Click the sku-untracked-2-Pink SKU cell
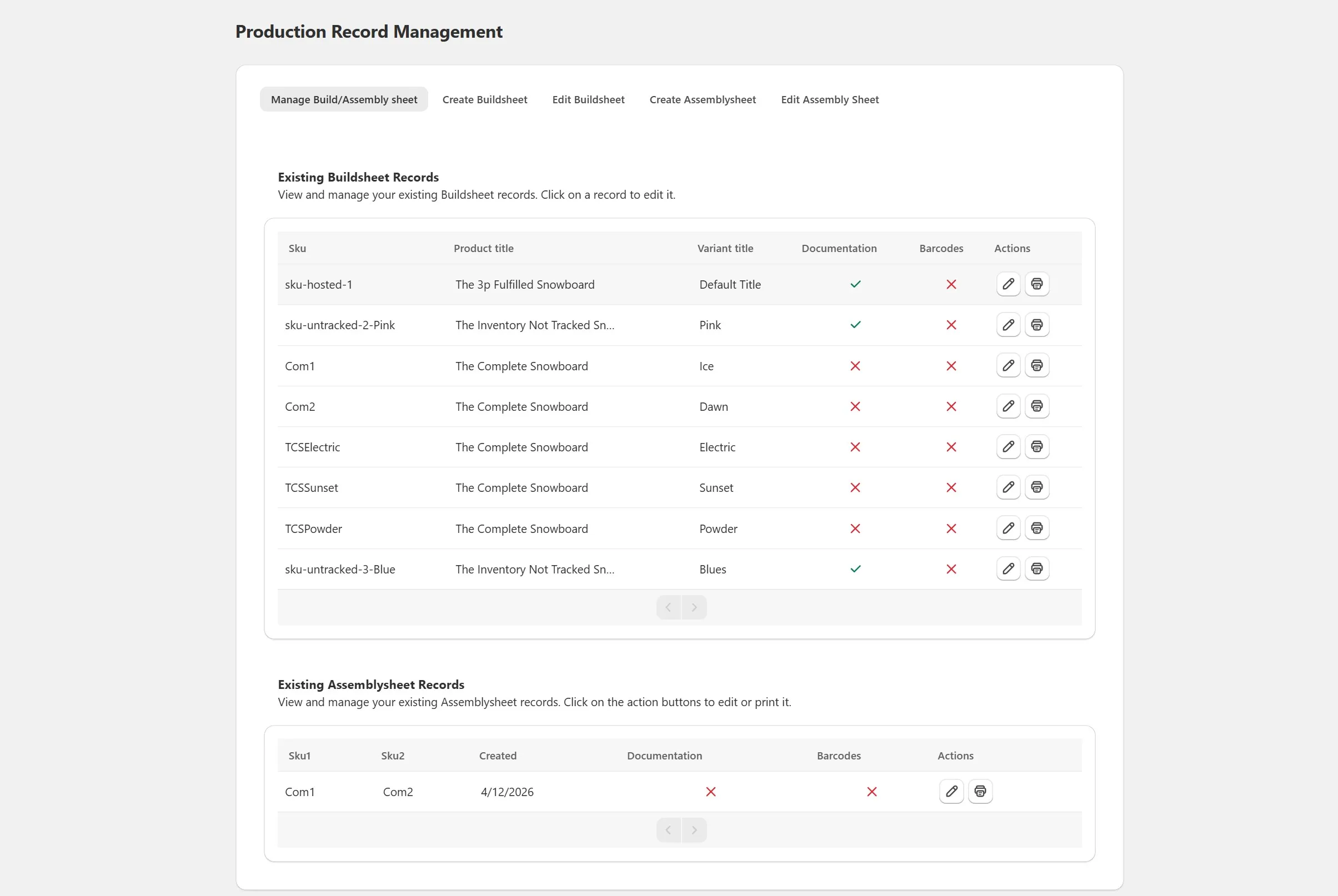 [x=339, y=325]
